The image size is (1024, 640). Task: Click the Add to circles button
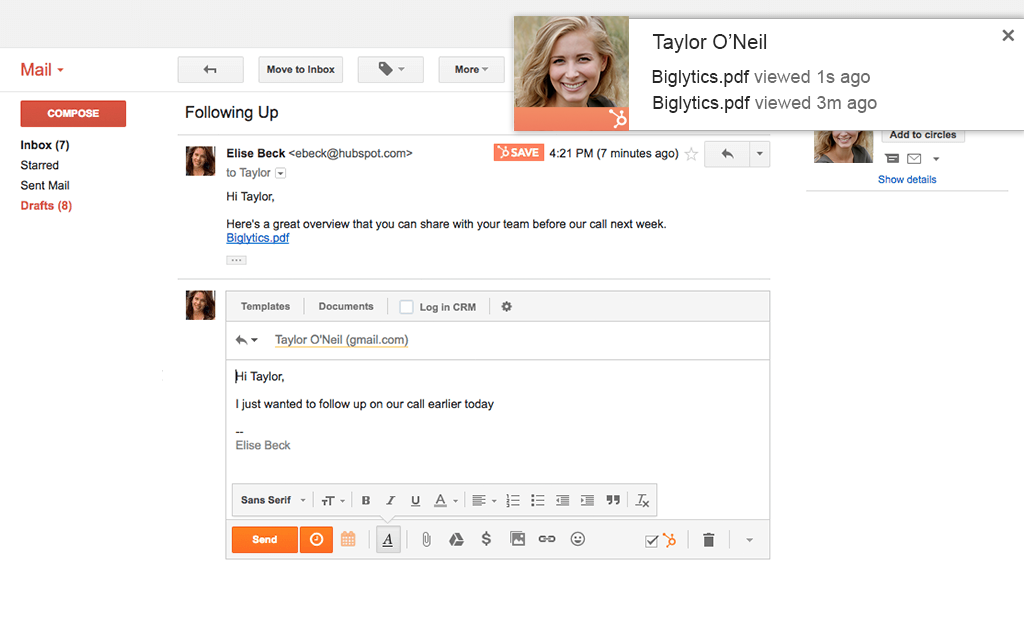923,135
